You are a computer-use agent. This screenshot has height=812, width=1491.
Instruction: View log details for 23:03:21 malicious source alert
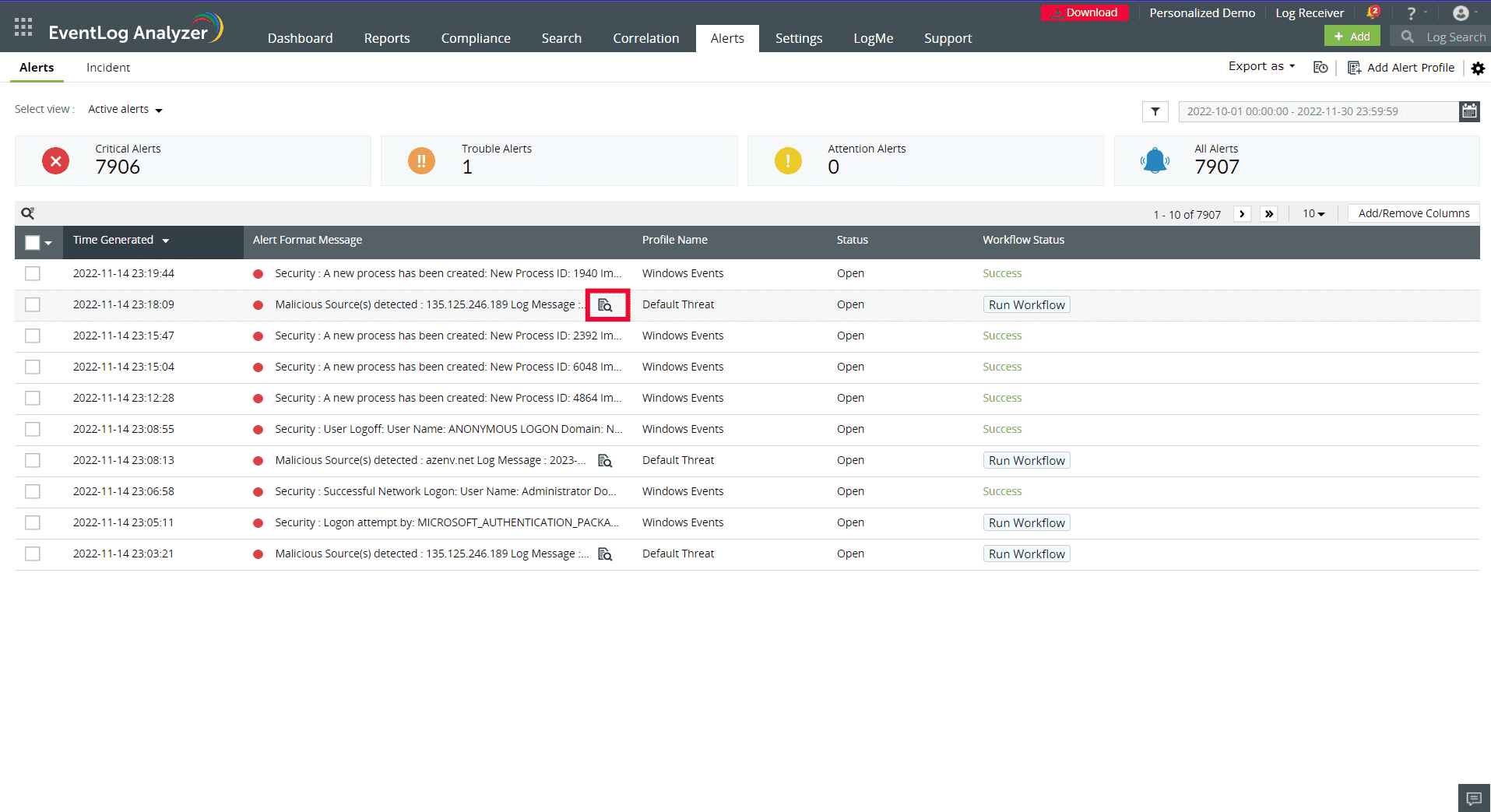point(605,554)
